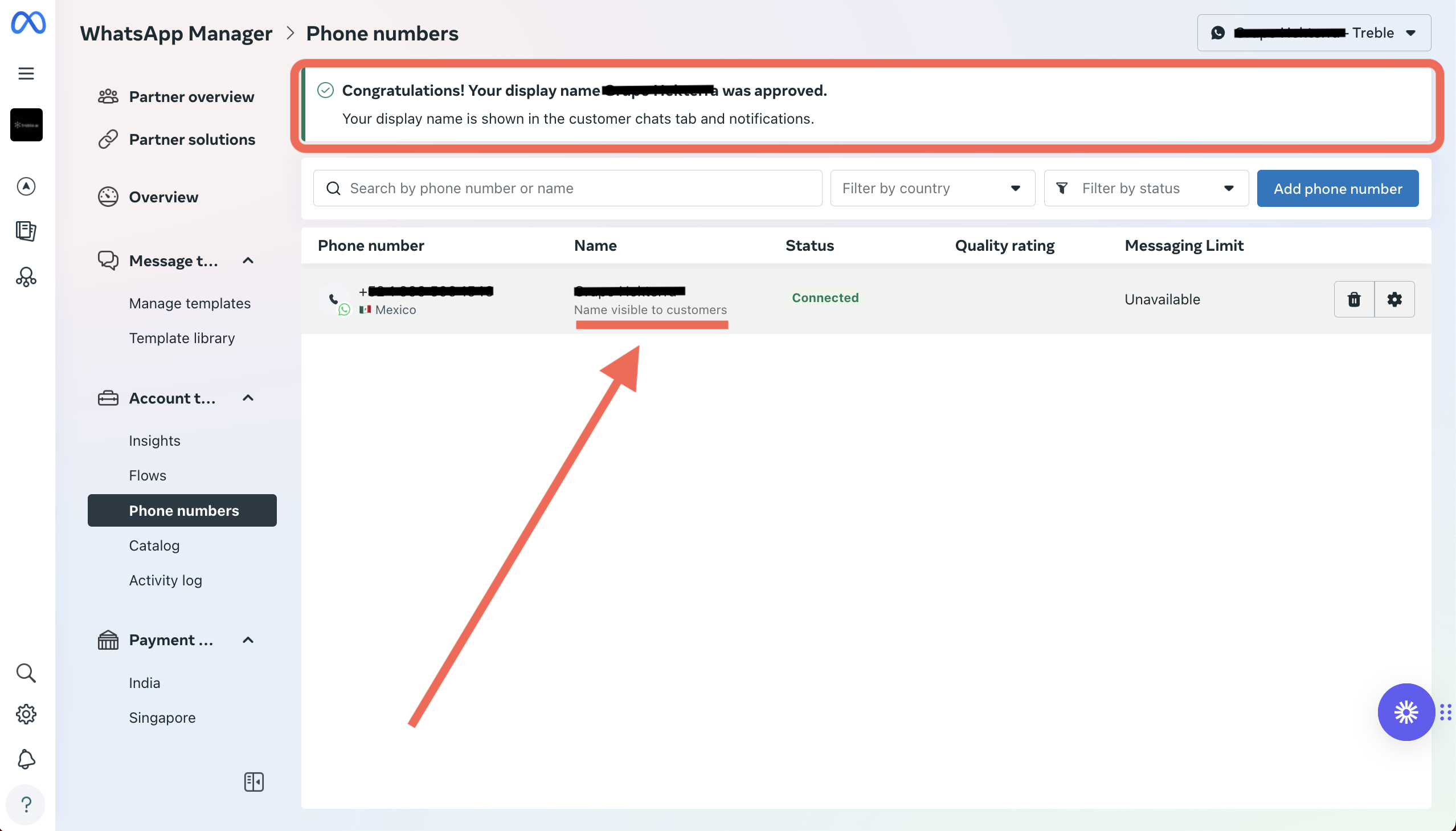Click the search magnifier in the search field
1456x831 pixels.
pos(334,188)
